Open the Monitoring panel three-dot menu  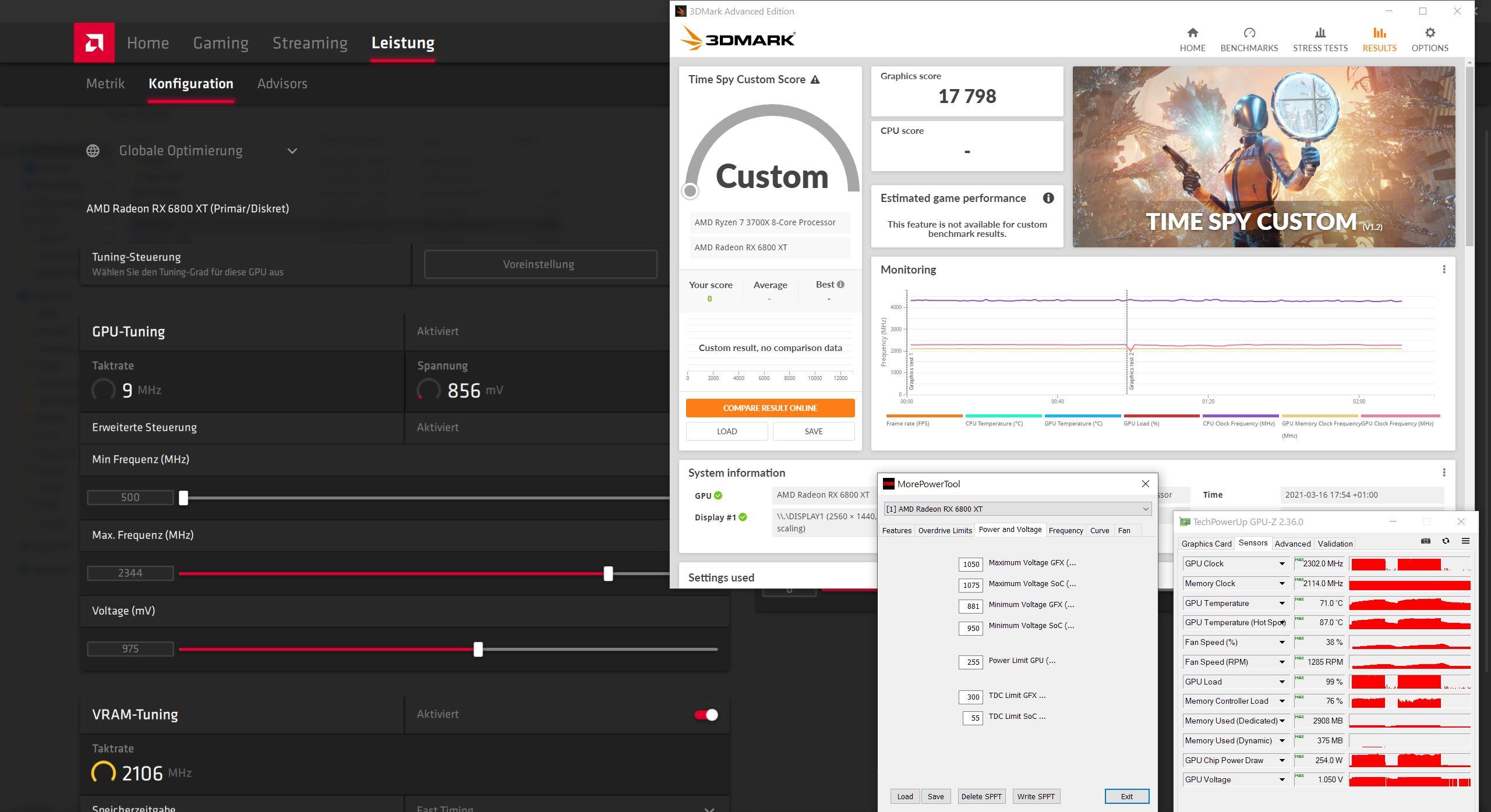[x=1443, y=270]
